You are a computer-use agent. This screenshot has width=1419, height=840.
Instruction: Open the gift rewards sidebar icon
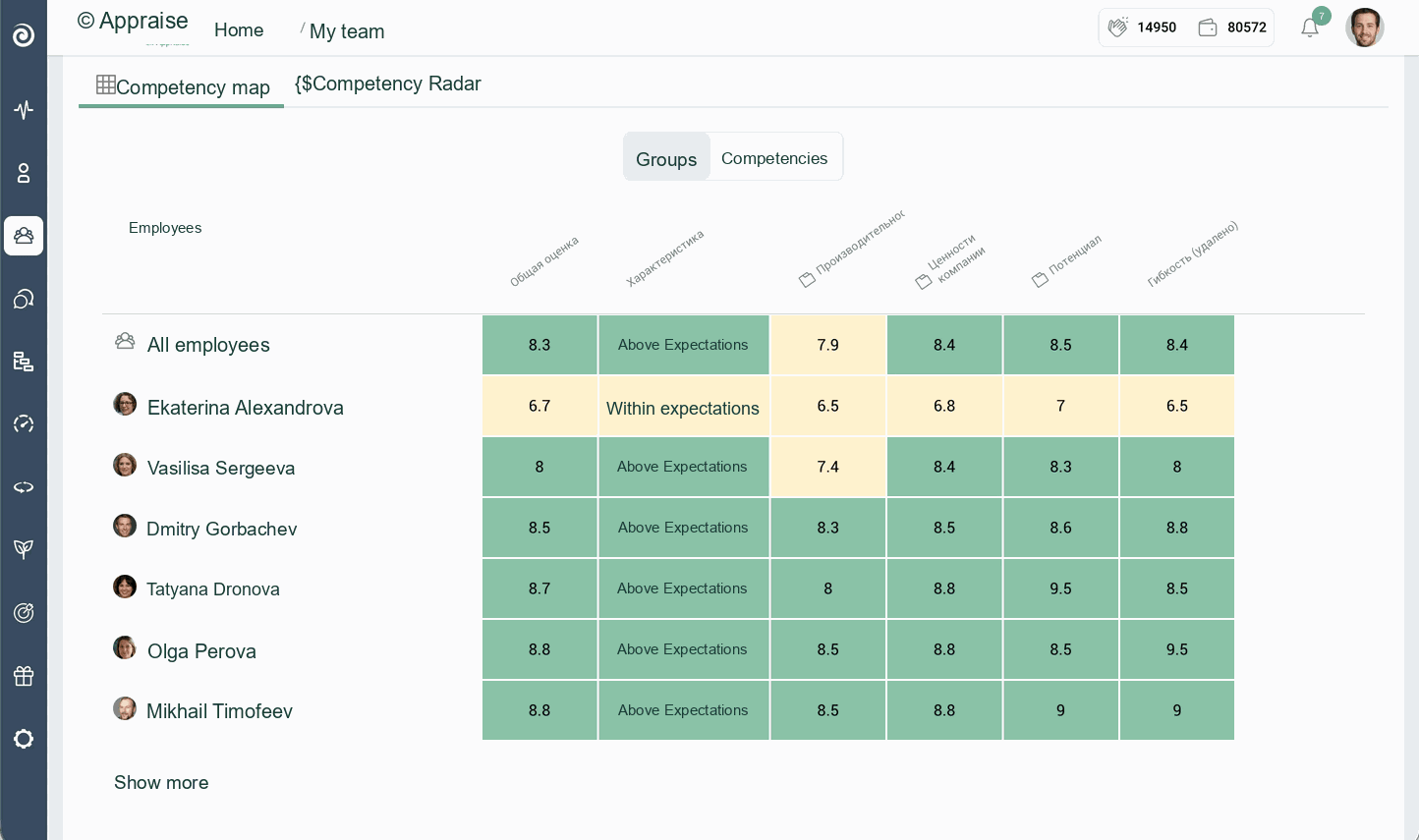click(x=24, y=676)
